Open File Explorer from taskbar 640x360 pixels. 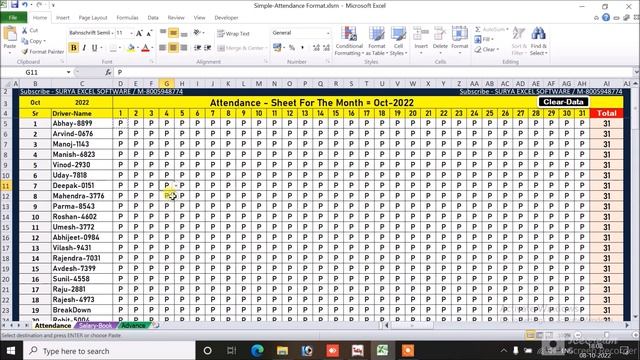tap(282, 351)
